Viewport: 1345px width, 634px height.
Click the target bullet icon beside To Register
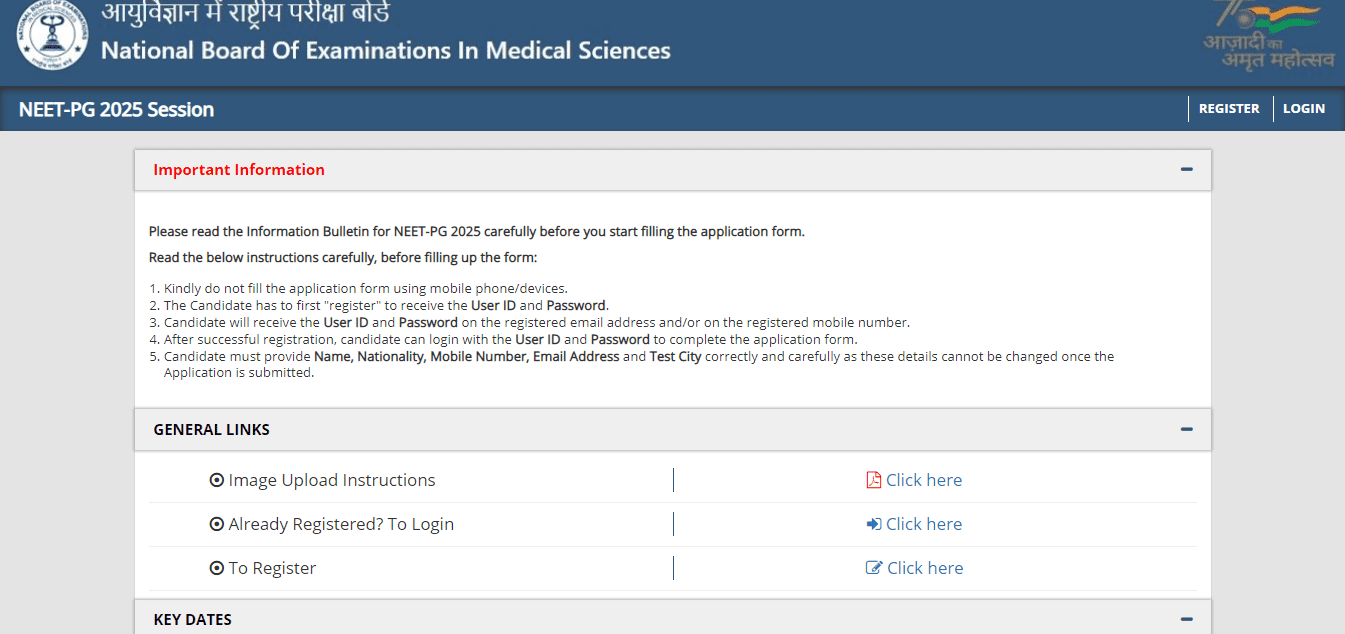click(217, 568)
